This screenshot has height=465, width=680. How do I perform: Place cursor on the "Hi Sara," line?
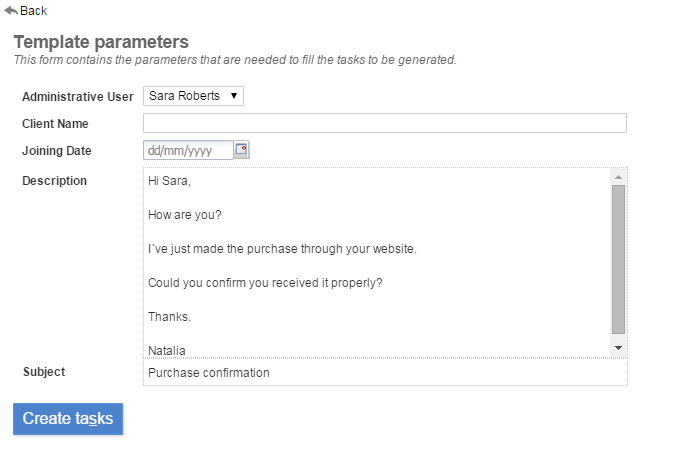click(169, 181)
